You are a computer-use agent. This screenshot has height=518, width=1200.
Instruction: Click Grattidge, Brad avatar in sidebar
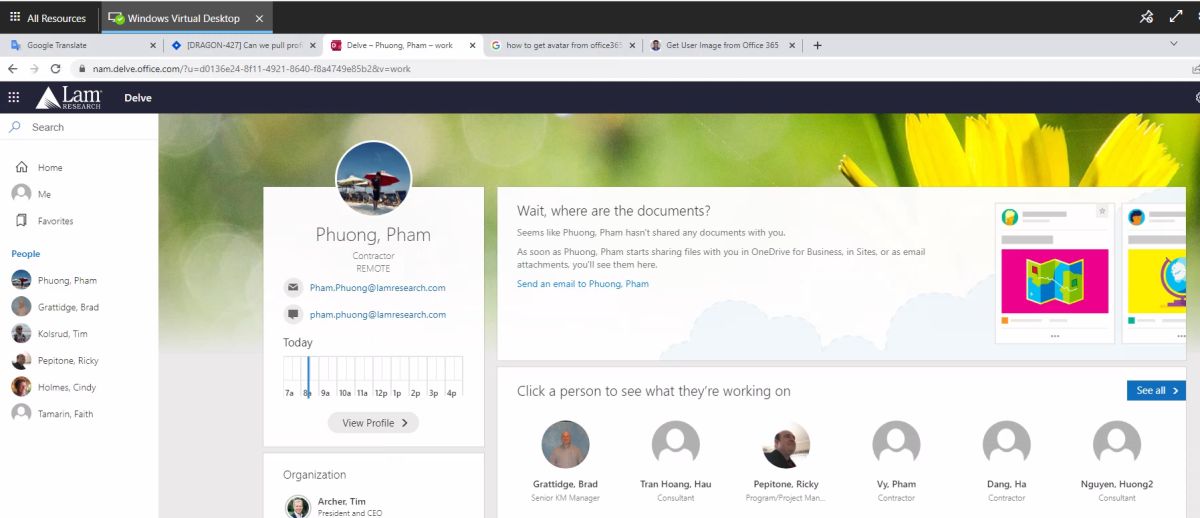pyautogui.click(x=21, y=307)
